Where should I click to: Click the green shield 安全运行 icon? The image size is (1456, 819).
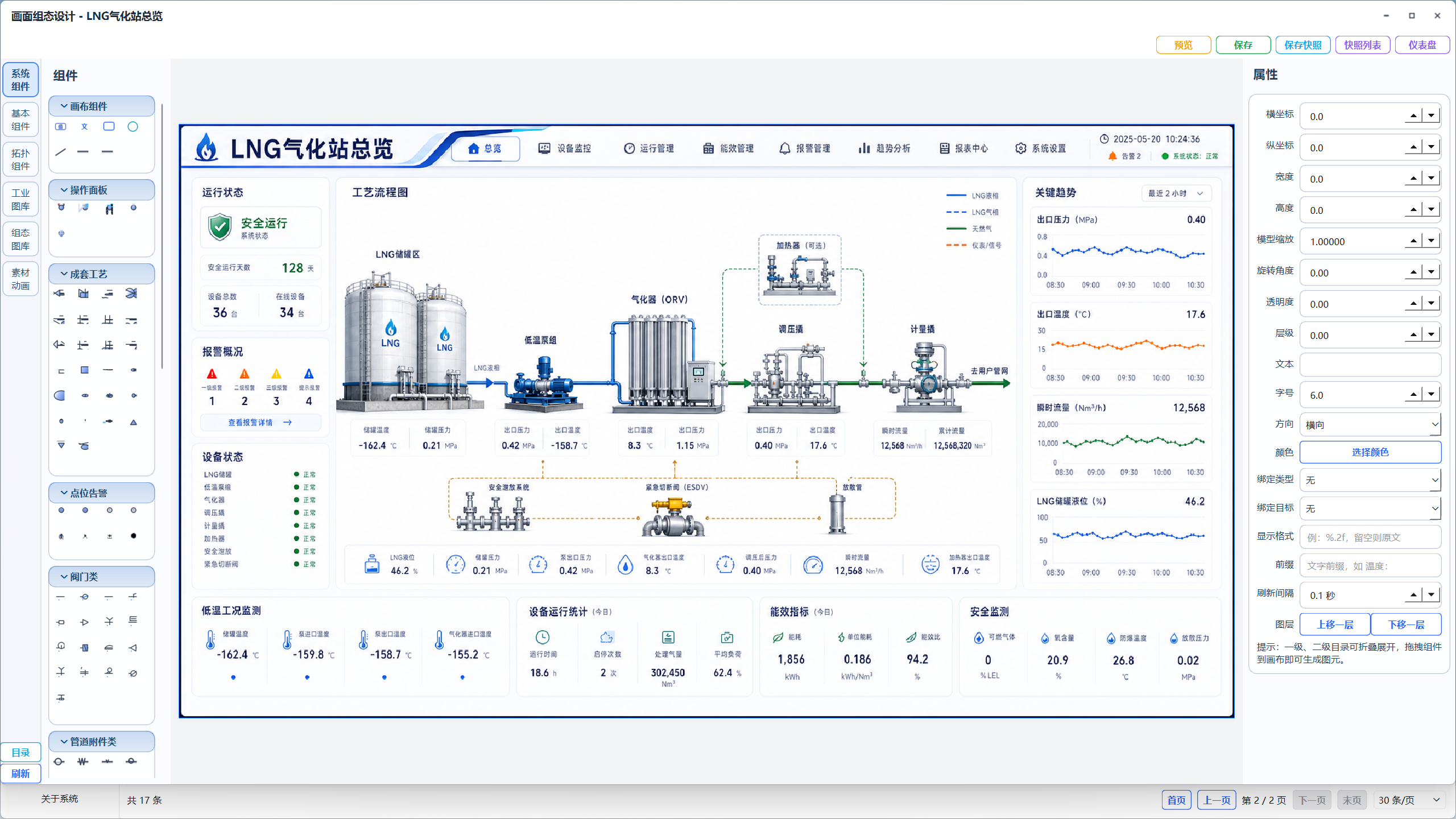click(220, 227)
